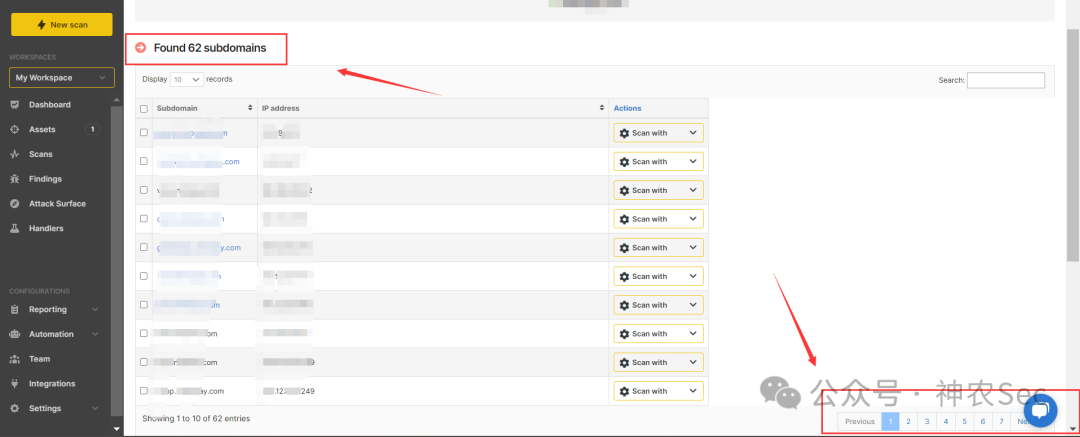Click the Automation robot icon
Image resolution: width=1080 pixels, height=437 pixels.
14,334
